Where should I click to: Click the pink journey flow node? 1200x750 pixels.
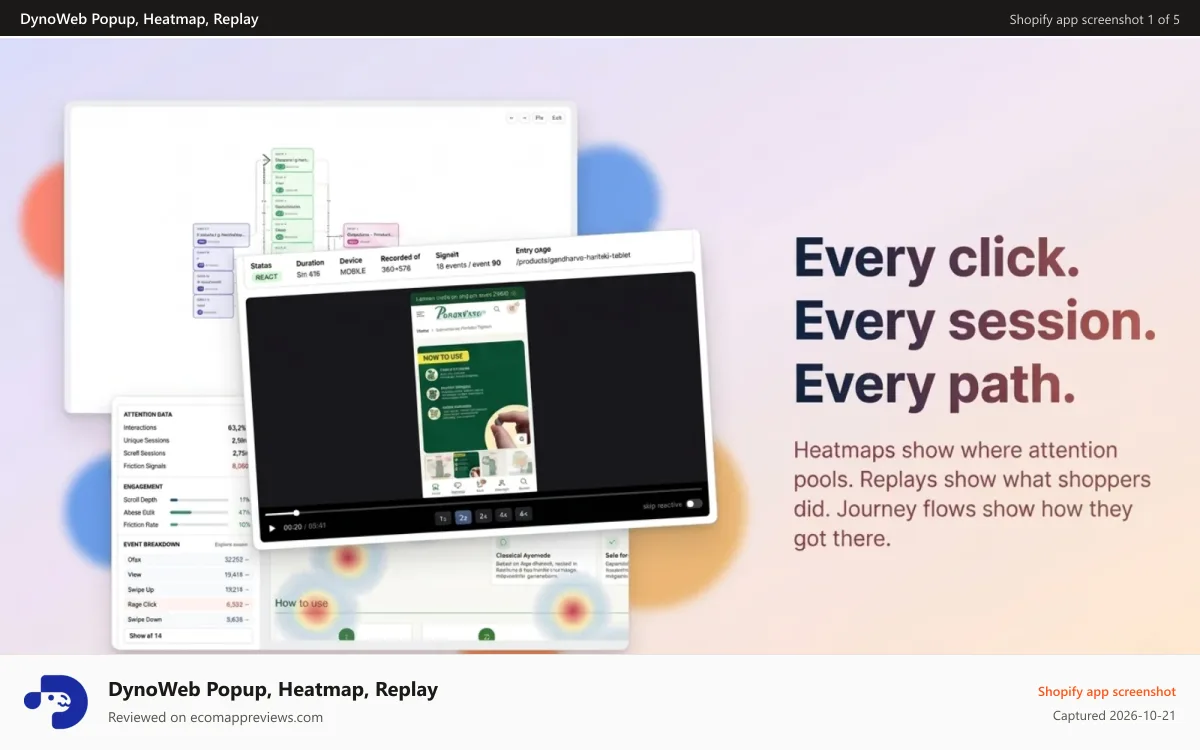tap(370, 235)
